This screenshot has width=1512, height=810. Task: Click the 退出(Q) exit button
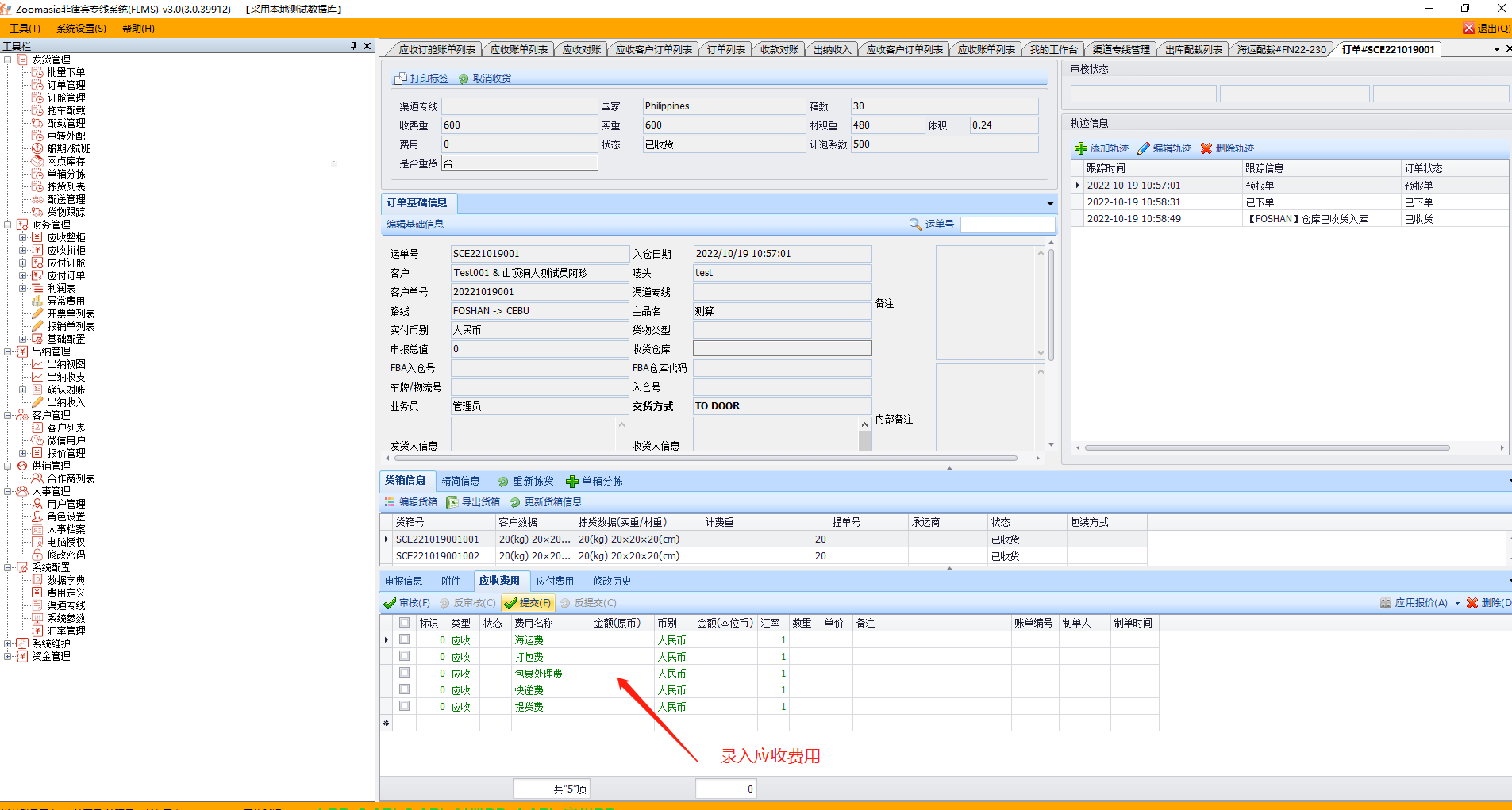[x=1487, y=29]
